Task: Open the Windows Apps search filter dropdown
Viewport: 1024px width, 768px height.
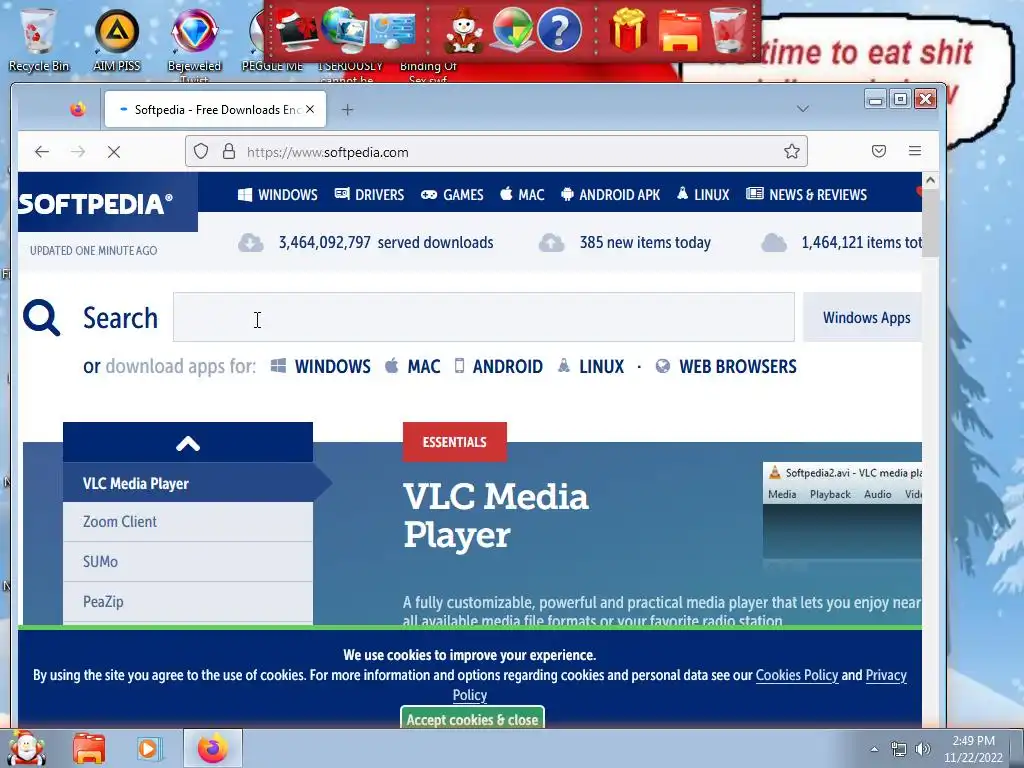Action: pyautogui.click(x=865, y=317)
